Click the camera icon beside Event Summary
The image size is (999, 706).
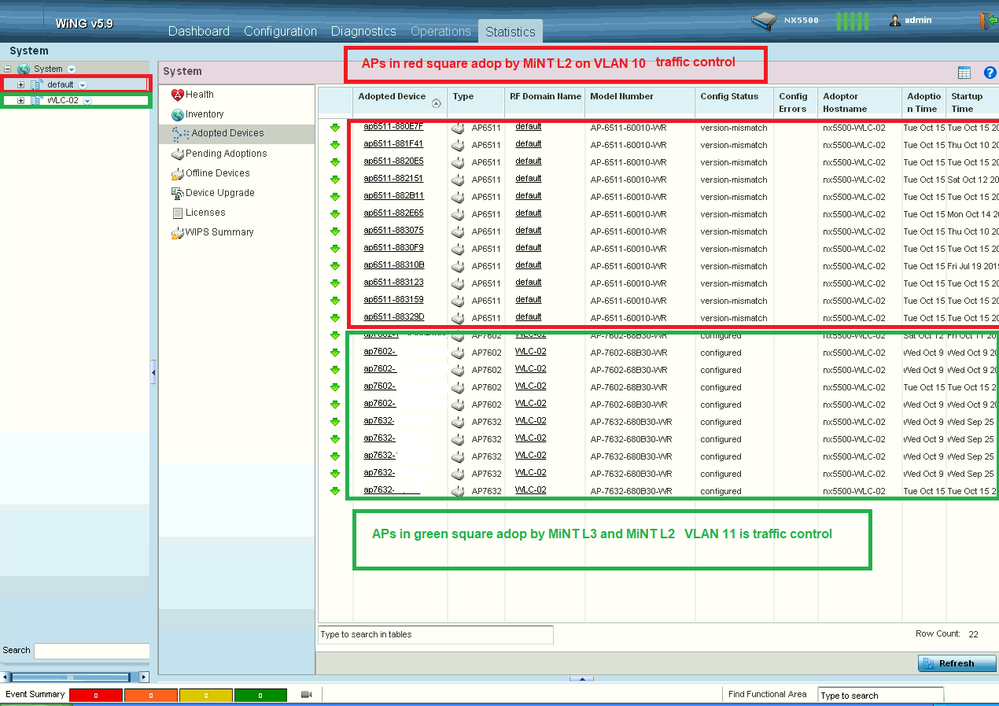[x=307, y=694]
